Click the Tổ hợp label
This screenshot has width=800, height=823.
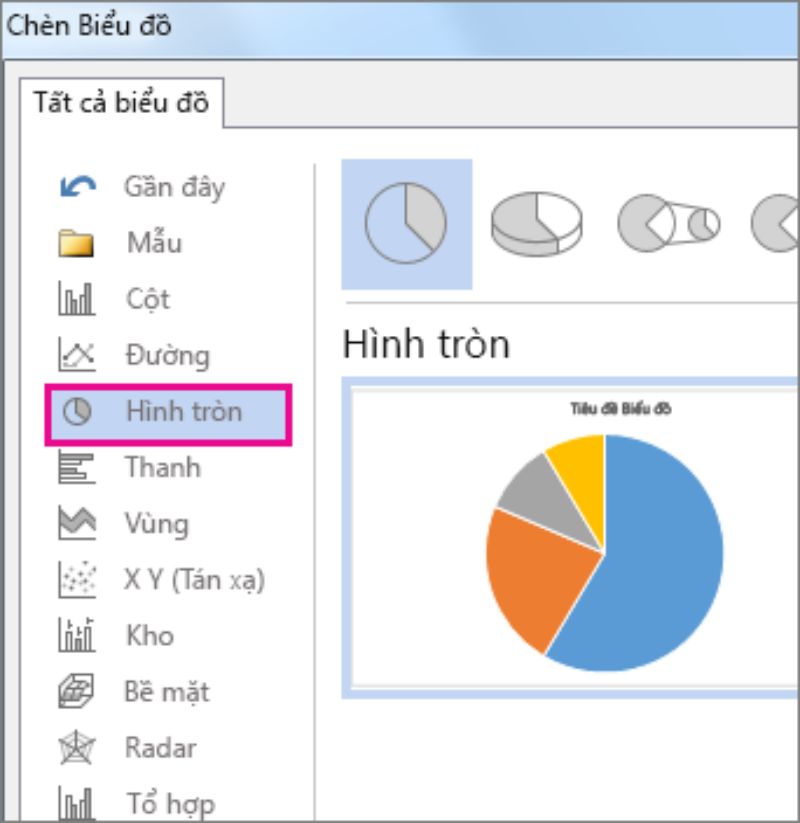pyautogui.click(x=171, y=803)
